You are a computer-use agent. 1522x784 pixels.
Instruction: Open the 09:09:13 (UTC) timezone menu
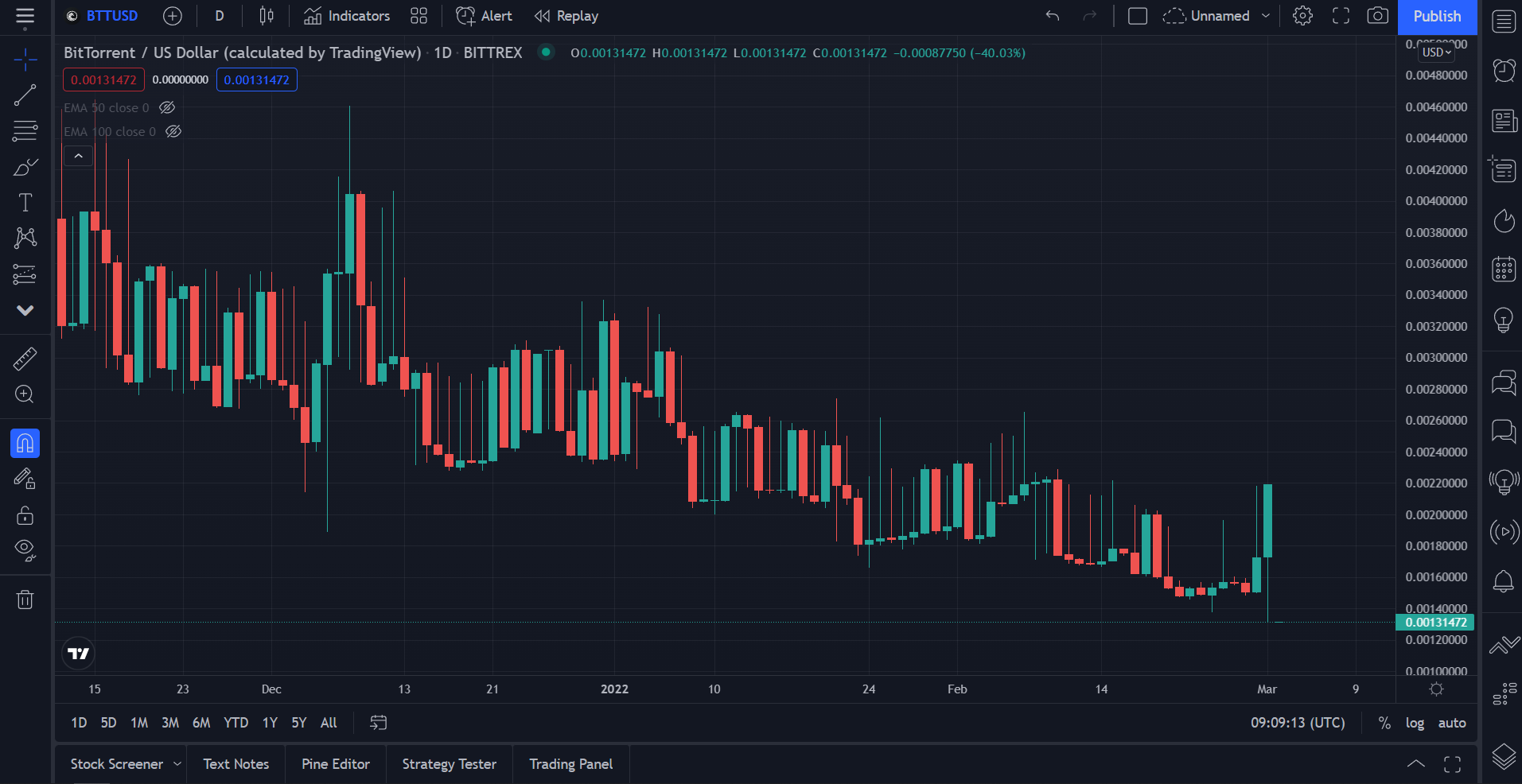point(1298,723)
